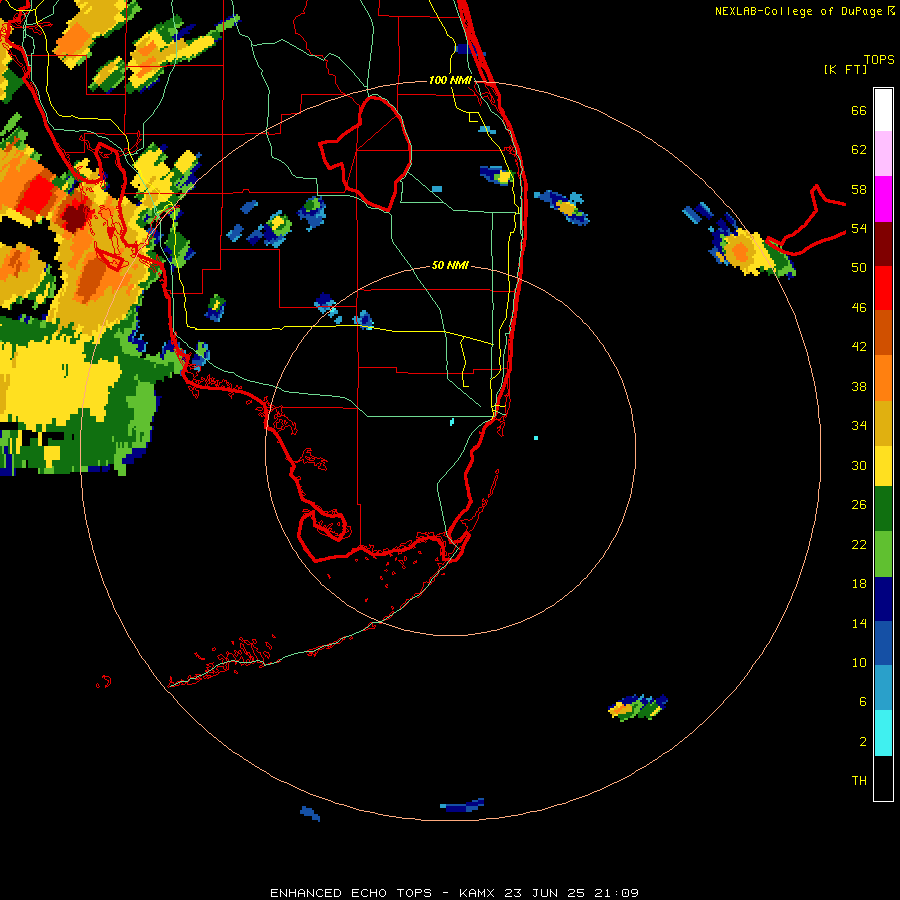Click the magenta legend swatch
The height and width of the screenshot is (900, 900).
point(883,199)
